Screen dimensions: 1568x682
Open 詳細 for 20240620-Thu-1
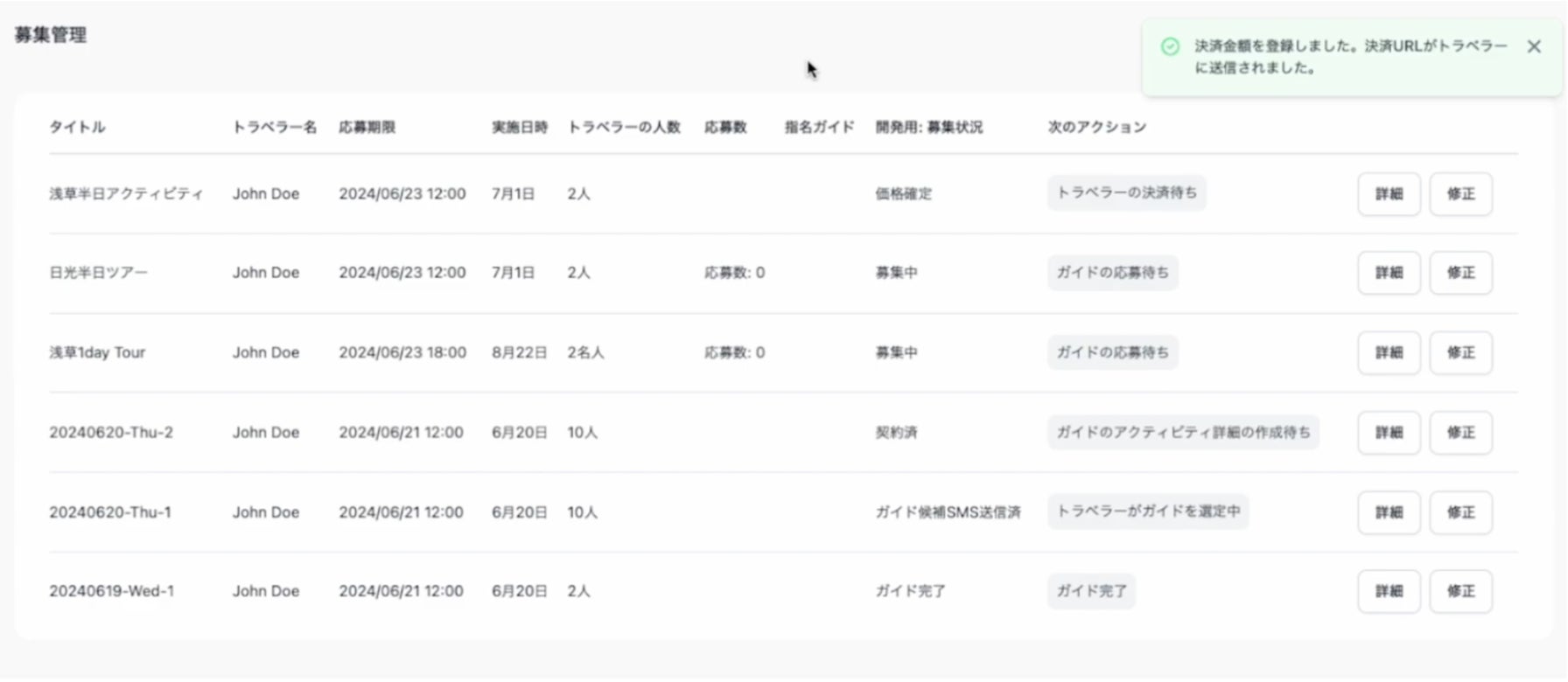(x=1389, y=512)
